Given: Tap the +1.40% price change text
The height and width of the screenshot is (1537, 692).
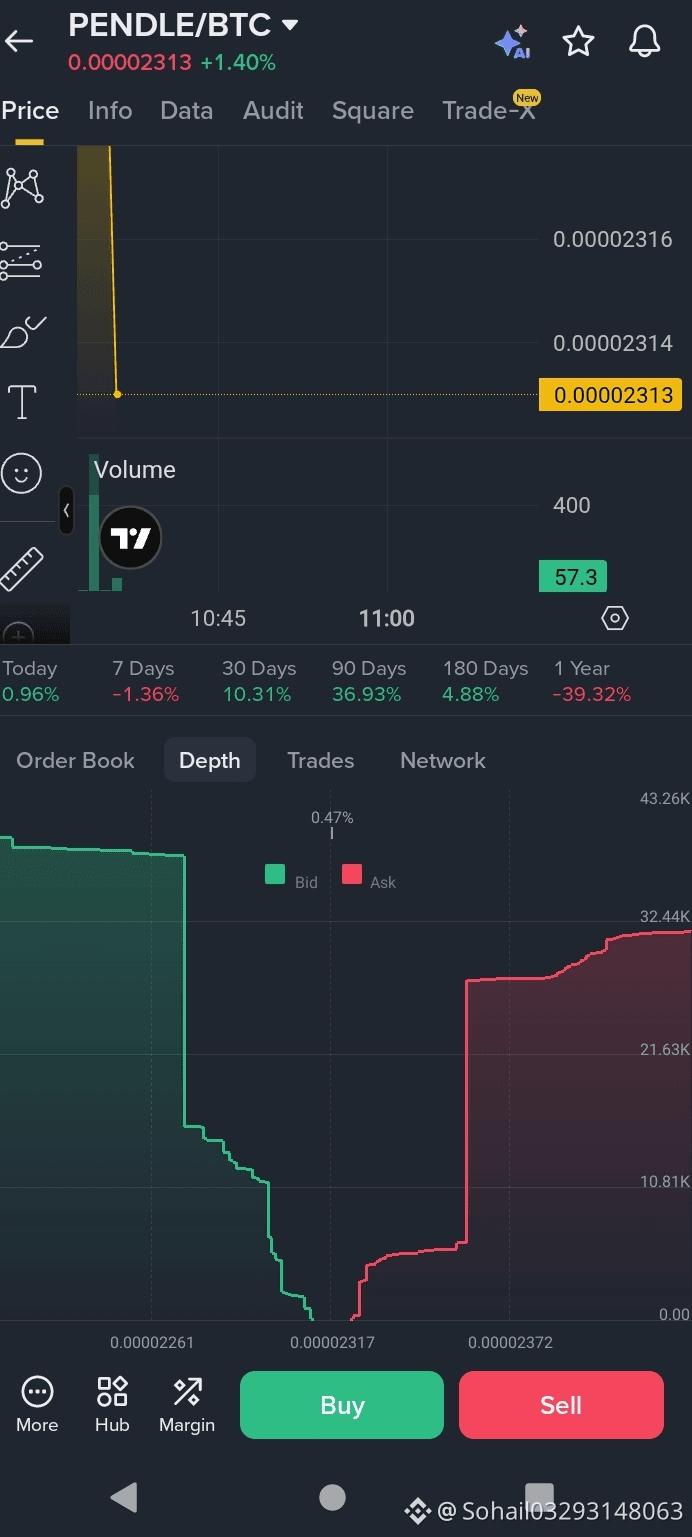Looking at the screenshot, I should (238, 63).
